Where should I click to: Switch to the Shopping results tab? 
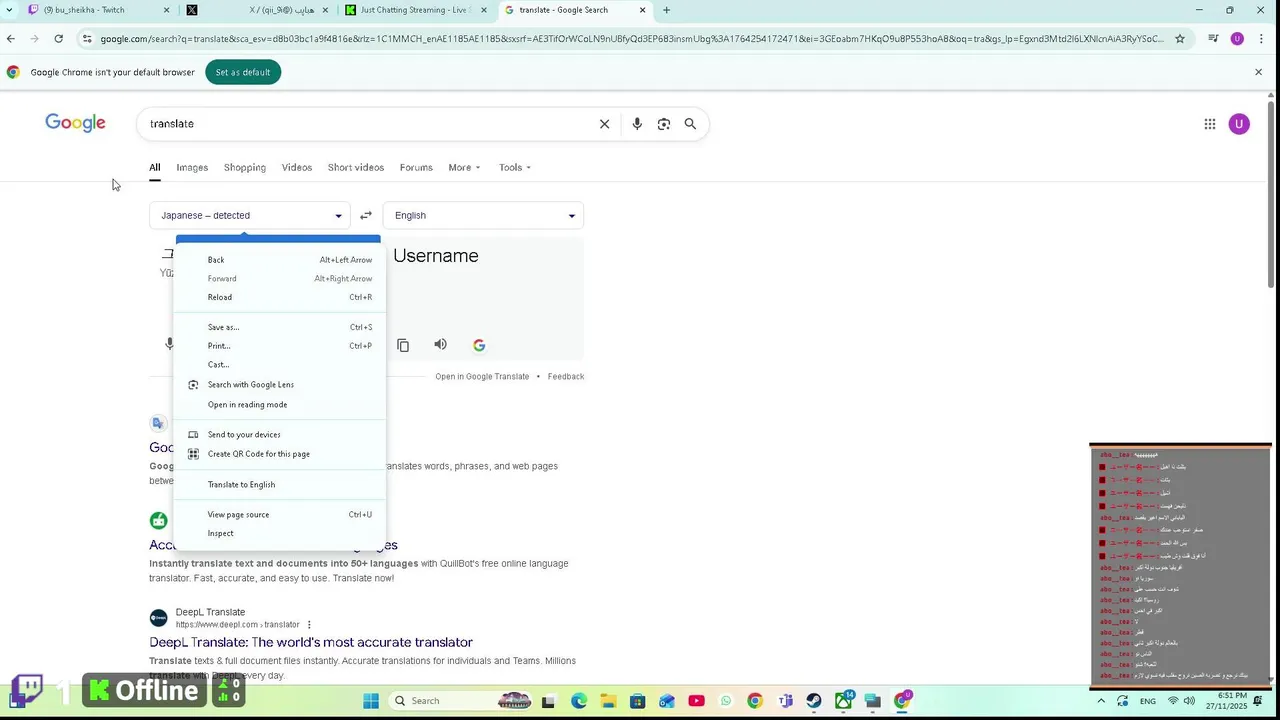click(245, 167)
